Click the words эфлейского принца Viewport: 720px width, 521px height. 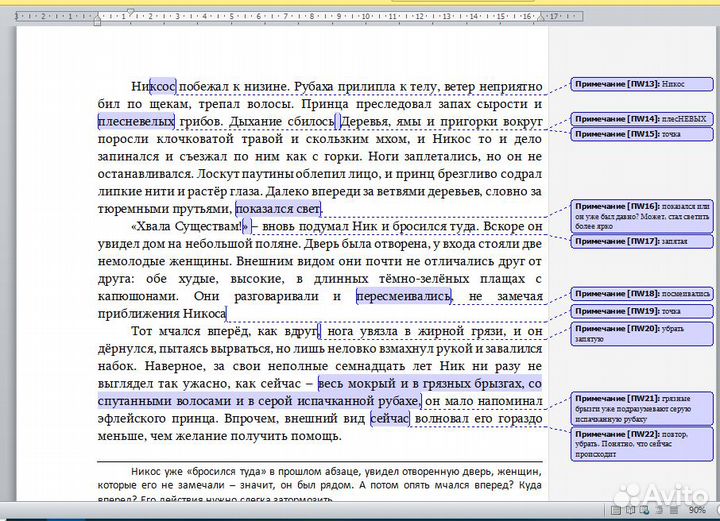(158, 419)
